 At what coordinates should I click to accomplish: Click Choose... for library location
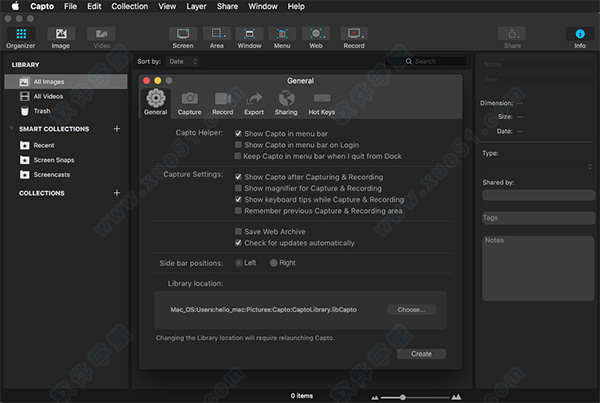click(411, 310)
